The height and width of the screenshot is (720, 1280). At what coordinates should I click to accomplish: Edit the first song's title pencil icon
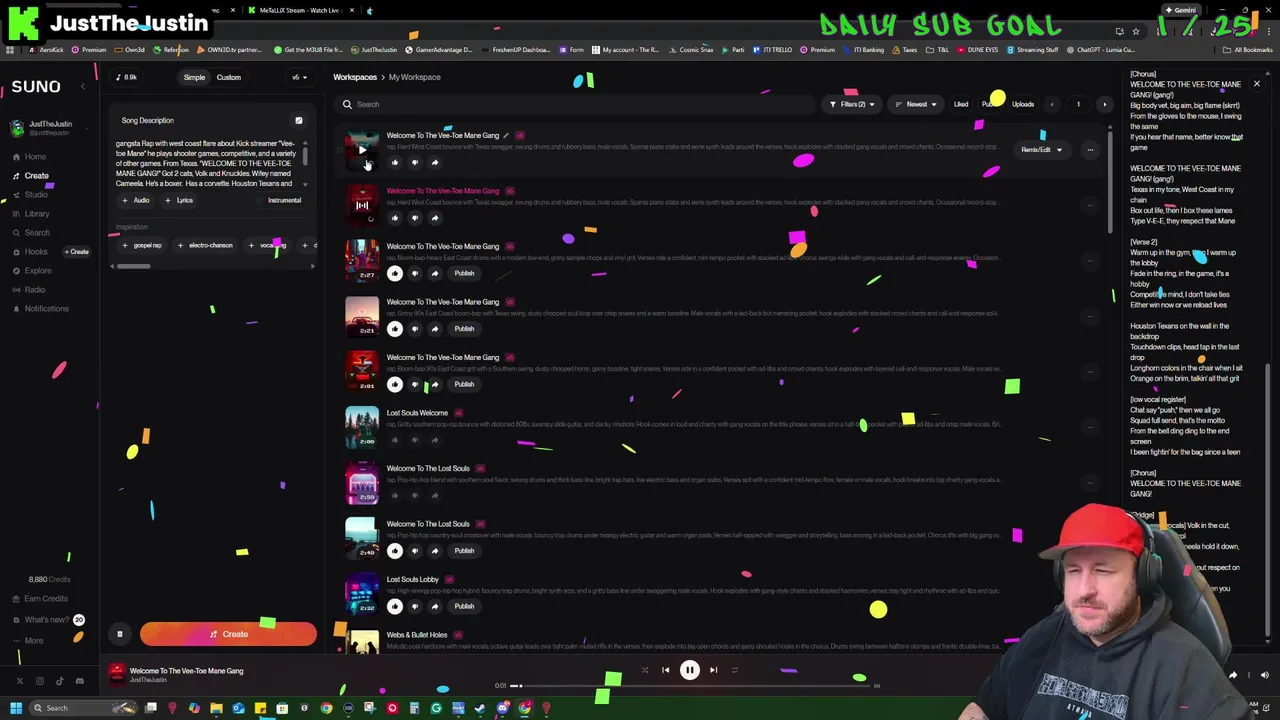(x=506, y=136)
